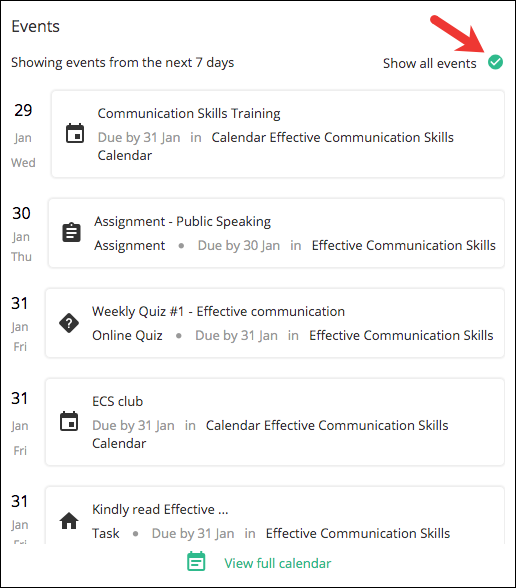Open the Kindly read Effective ... task
This screenshot has width=516, height=588.
160,509
